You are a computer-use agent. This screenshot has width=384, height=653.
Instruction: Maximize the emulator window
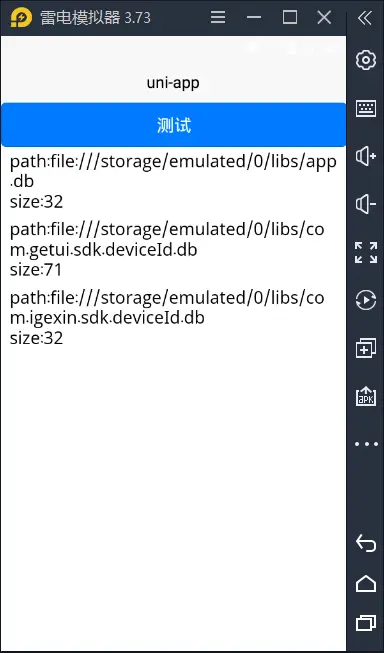(x=290, y=17)
